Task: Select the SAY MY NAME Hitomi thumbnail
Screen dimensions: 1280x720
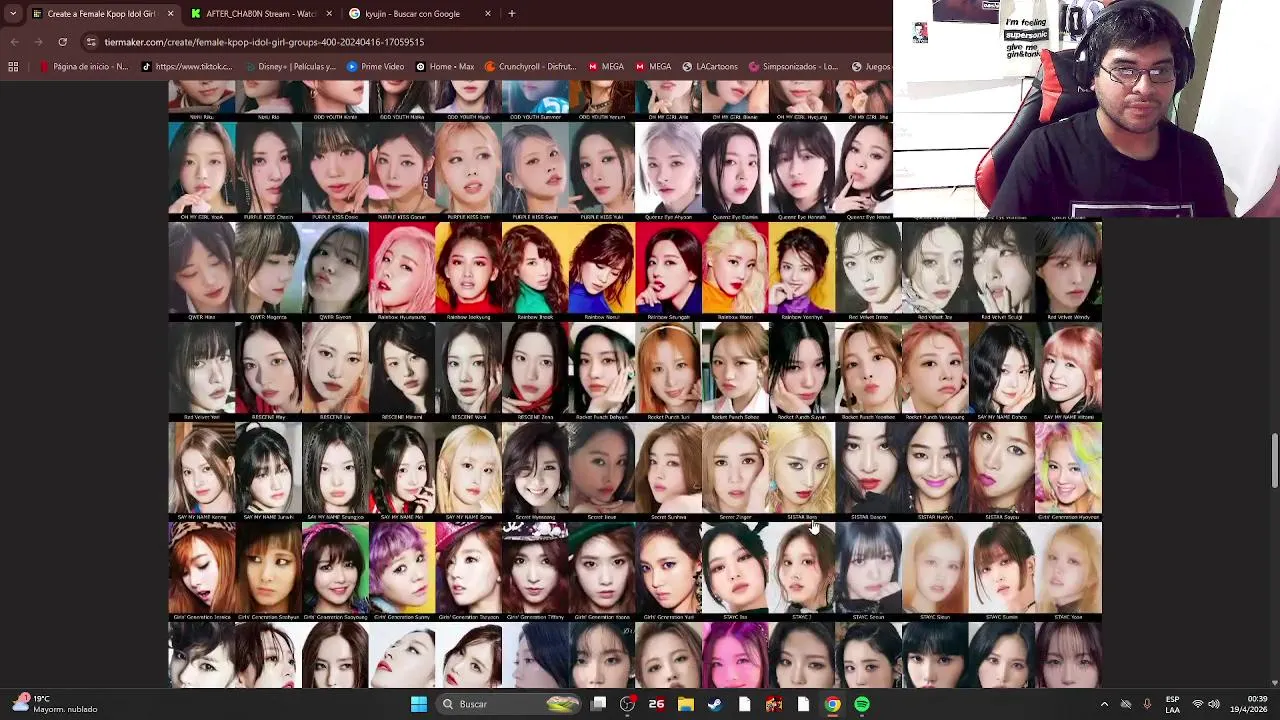Action: [1068, 371]
